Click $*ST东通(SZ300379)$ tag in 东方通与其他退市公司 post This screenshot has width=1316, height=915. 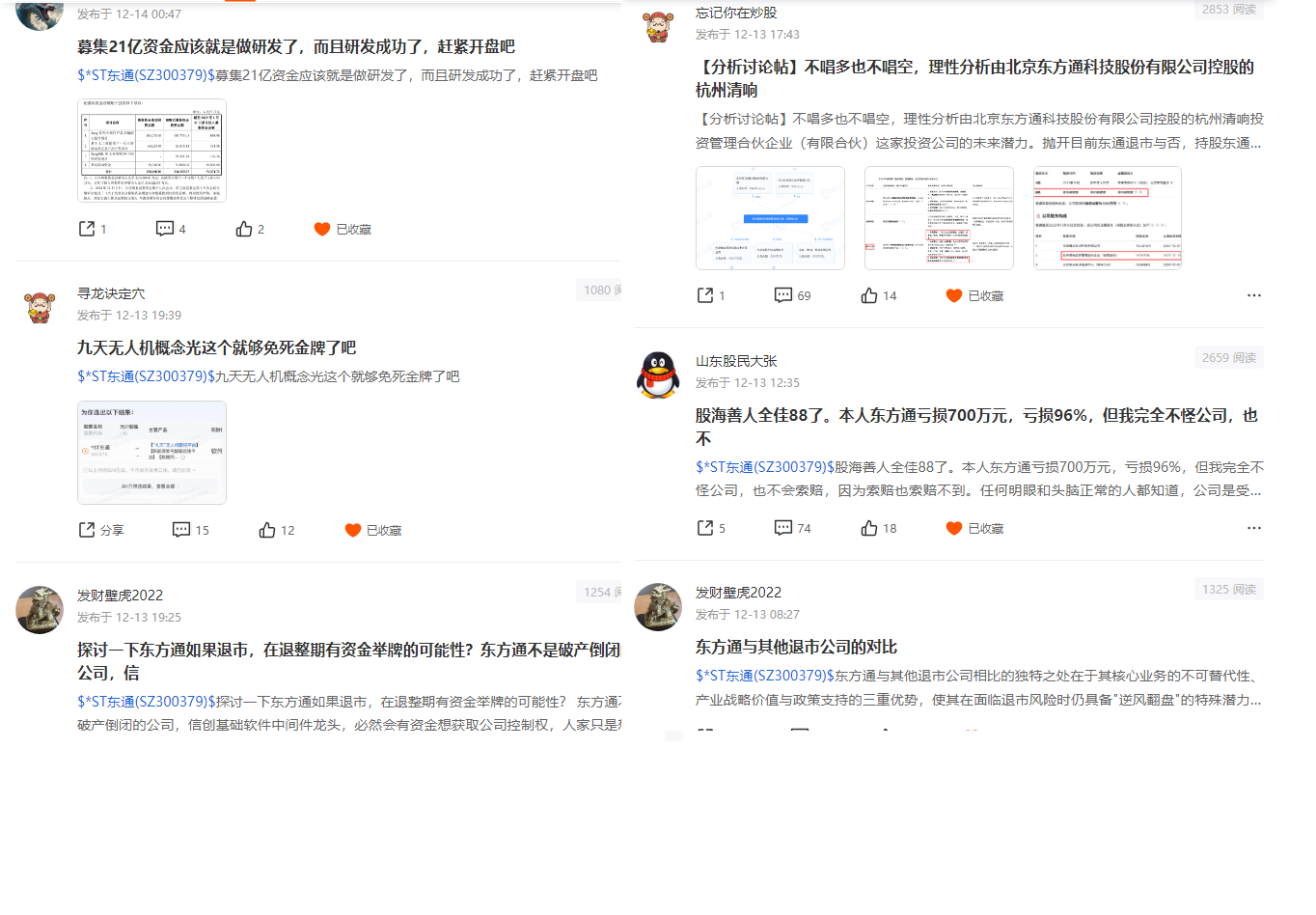tap(765, 676)
